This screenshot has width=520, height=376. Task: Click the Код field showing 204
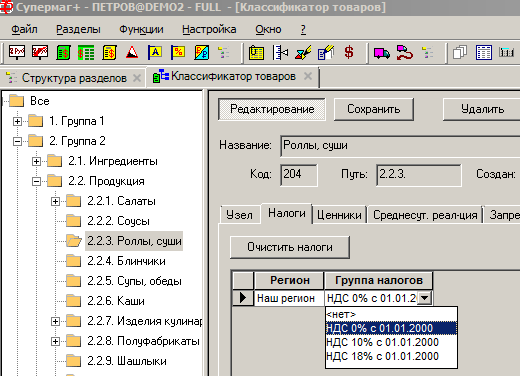coord(299,175)
